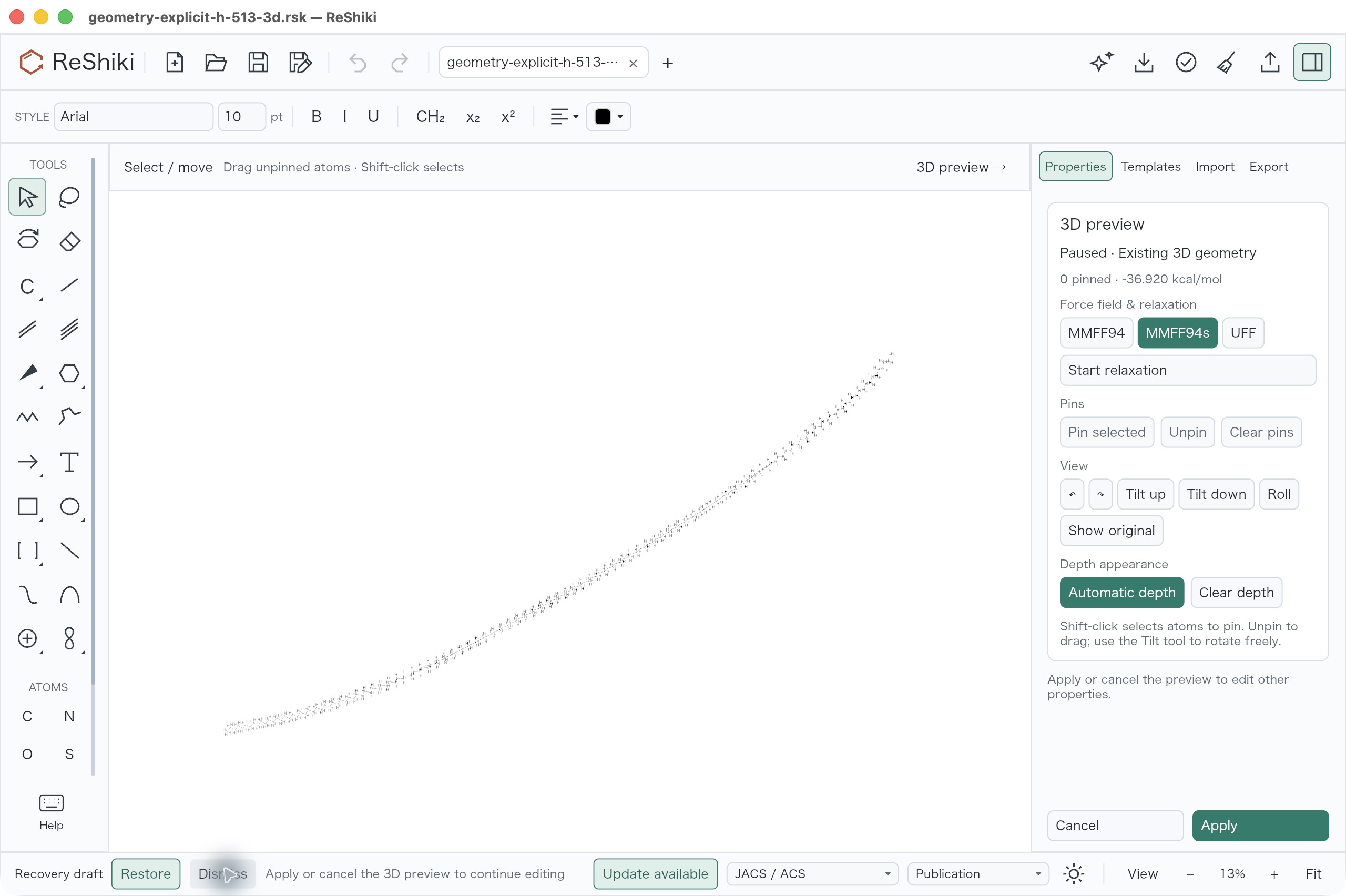
Task: Choose the charge plus tool
Action: pos(27,638)
